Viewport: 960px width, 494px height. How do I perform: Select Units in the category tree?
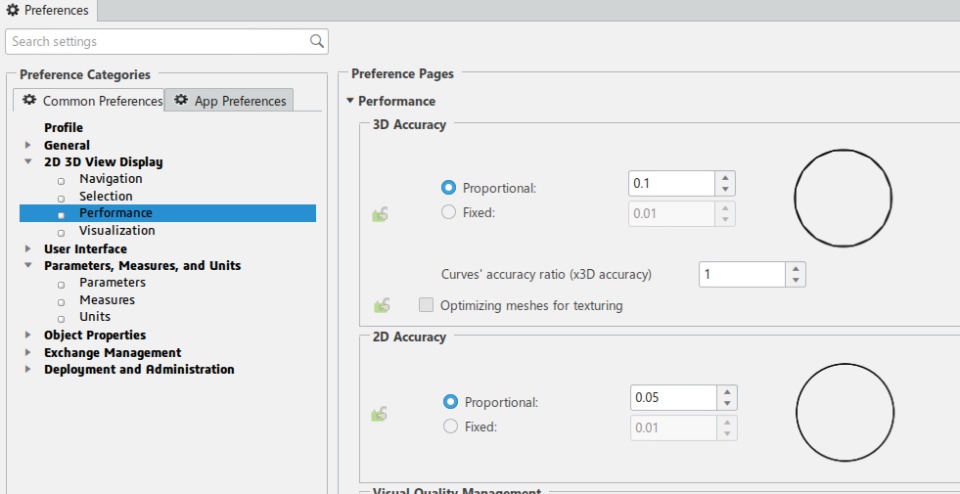pos(95,317)
